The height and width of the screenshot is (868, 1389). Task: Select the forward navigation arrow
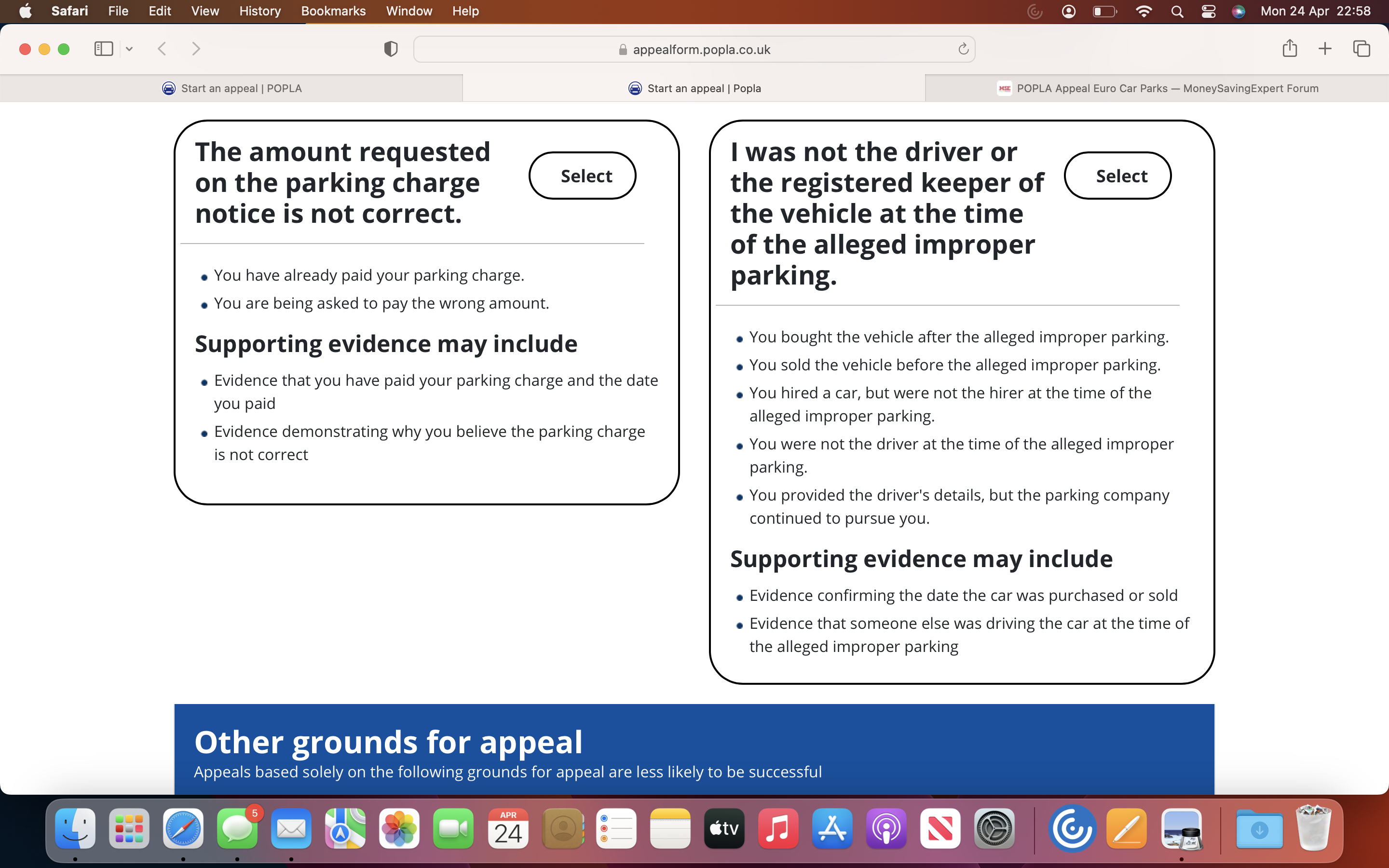pyautogui.click(x=196, y=49)
